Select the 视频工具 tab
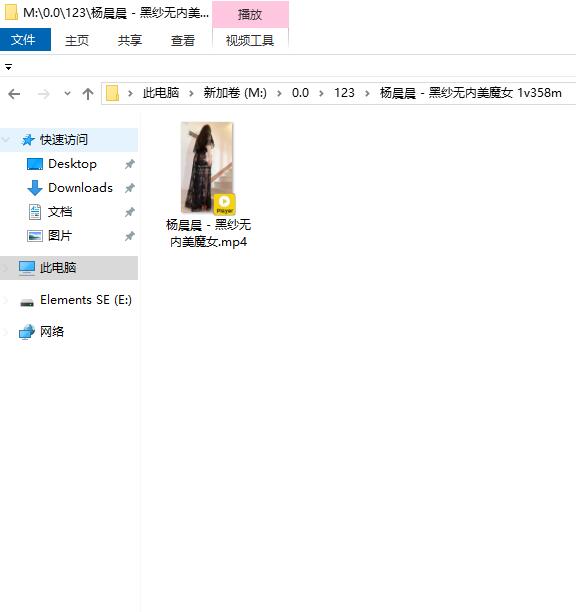Viewport: 576px width, 612px height. pyautogui.click(x=250, y=40)
